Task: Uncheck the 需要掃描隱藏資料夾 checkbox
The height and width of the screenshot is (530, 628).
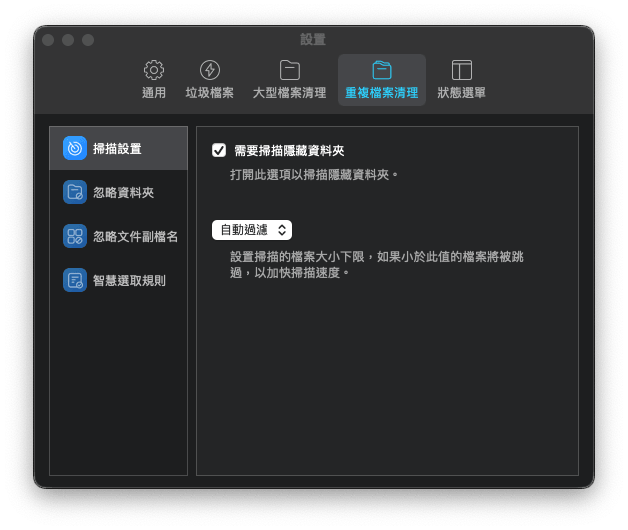Action: pyautogui.click(x=219, y=151)
